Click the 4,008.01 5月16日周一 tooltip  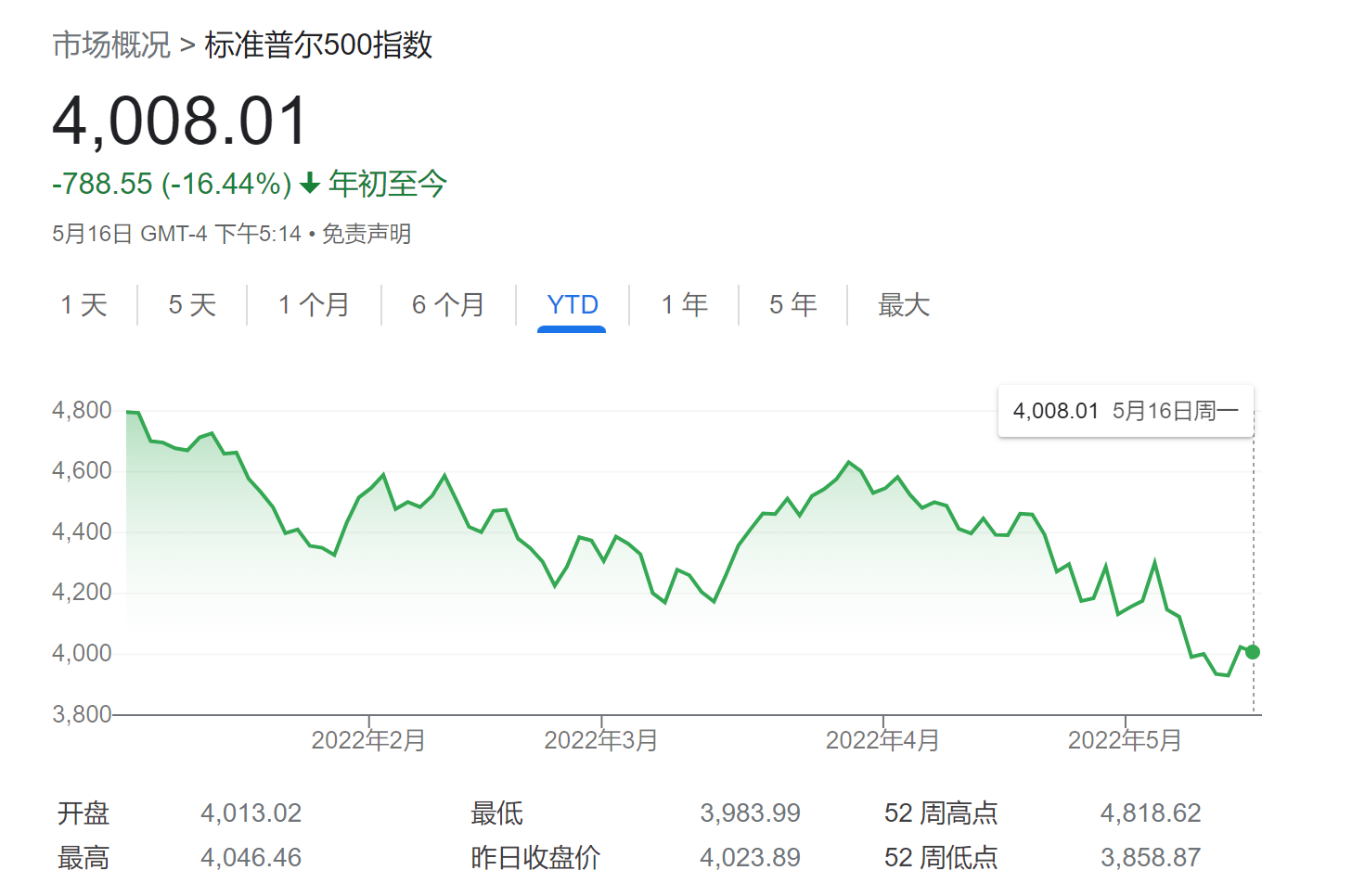point(1126,411)
